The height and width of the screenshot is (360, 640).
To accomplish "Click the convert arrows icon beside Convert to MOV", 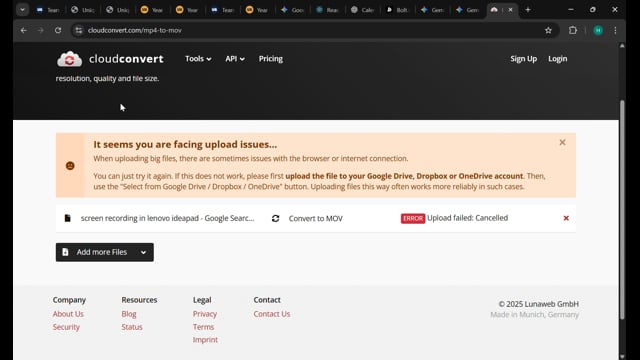I will [276, 218].
